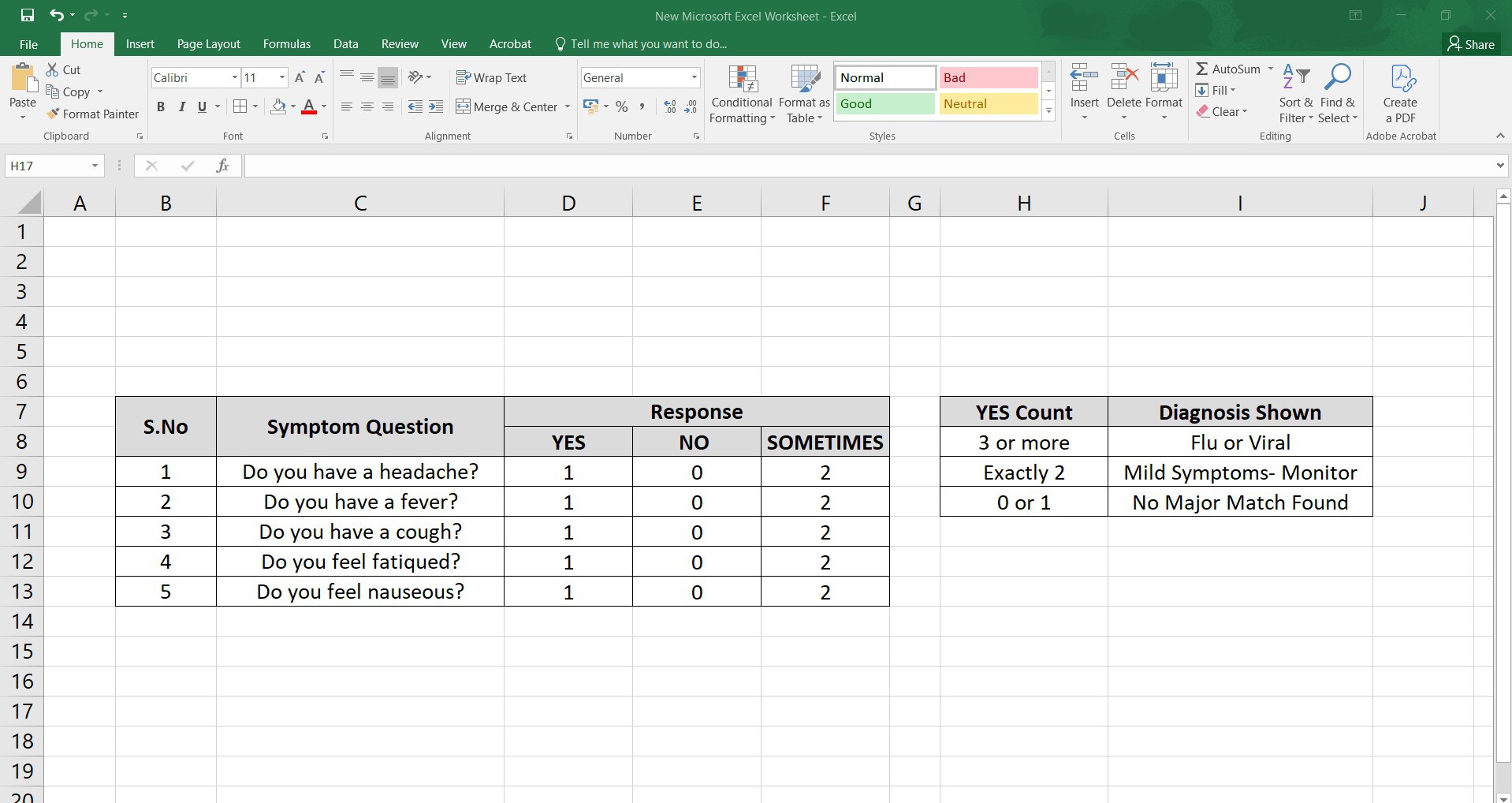Switch to the Formulas tab
Viewport: 1512px width, 803px height.
pyautogui.click(x=286, y=44)
